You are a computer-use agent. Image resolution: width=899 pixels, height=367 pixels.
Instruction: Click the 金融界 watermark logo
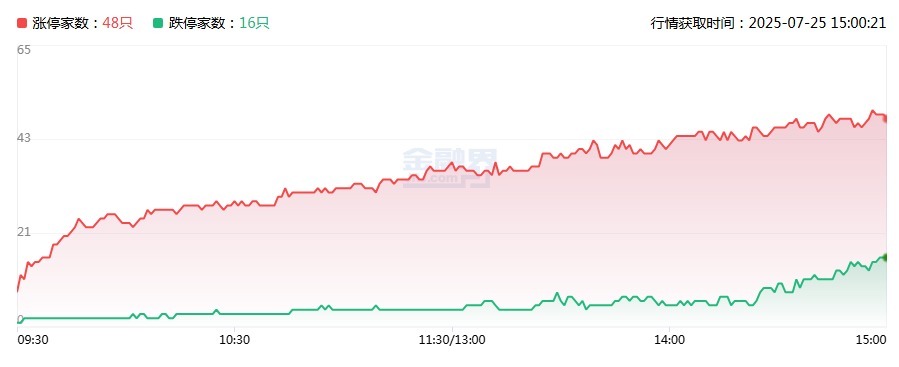point(450,167)
